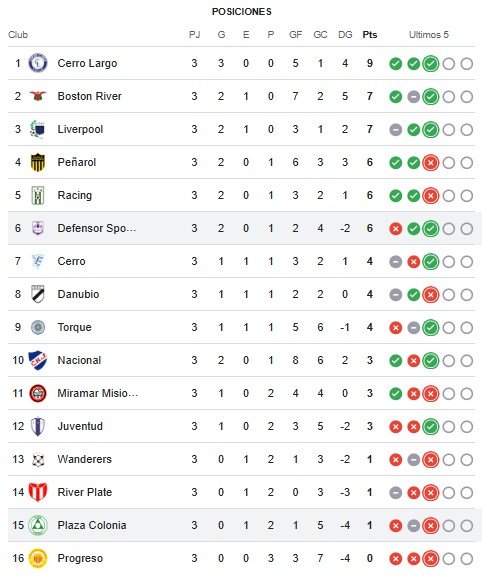Click the Nacional club crest
Image resolution: width=482 pixels, height=580 pixels.
point(38,360)
